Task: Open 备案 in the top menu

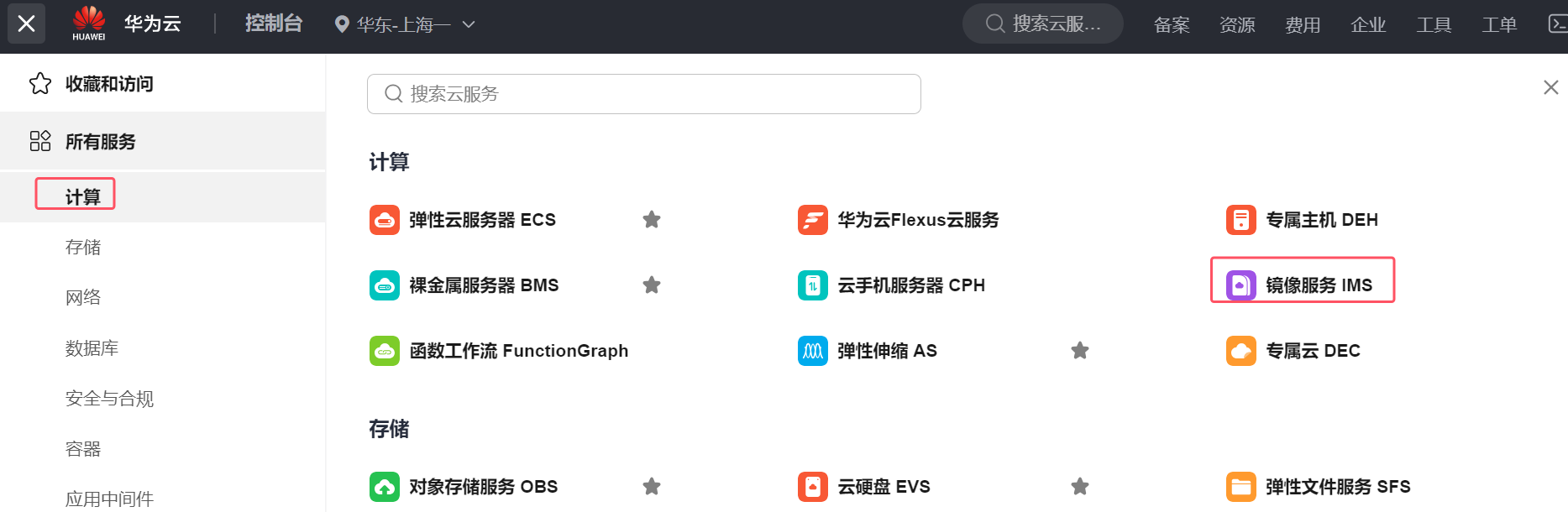Action: pos(1172,24)
